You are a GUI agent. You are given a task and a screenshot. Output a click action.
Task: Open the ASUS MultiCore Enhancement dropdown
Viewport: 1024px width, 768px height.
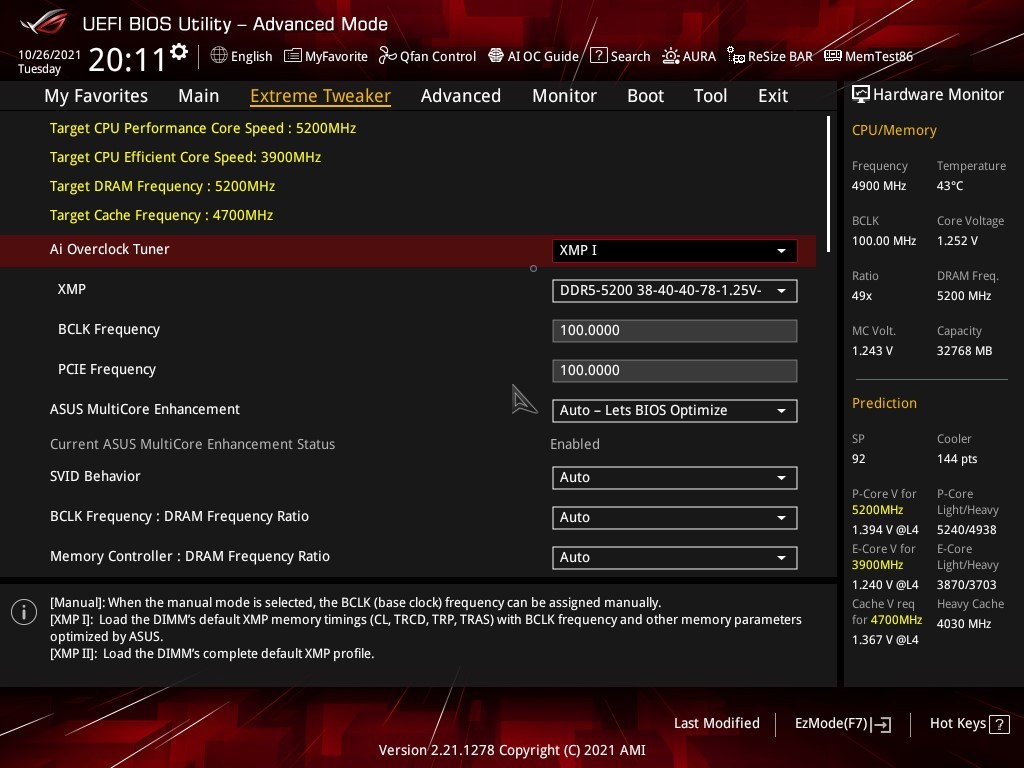[x=674, y=411]
